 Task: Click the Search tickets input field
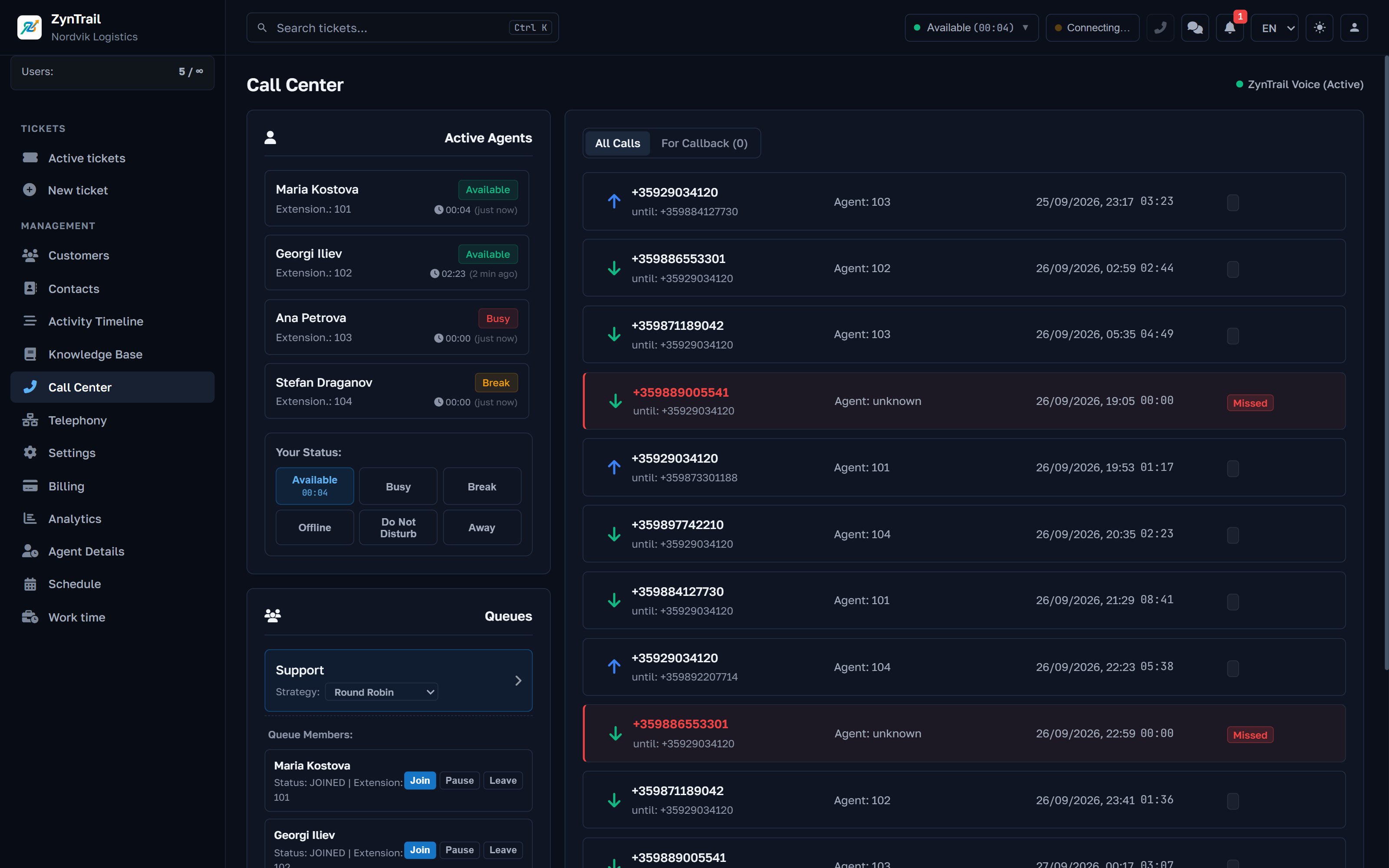tap(402, 27)
